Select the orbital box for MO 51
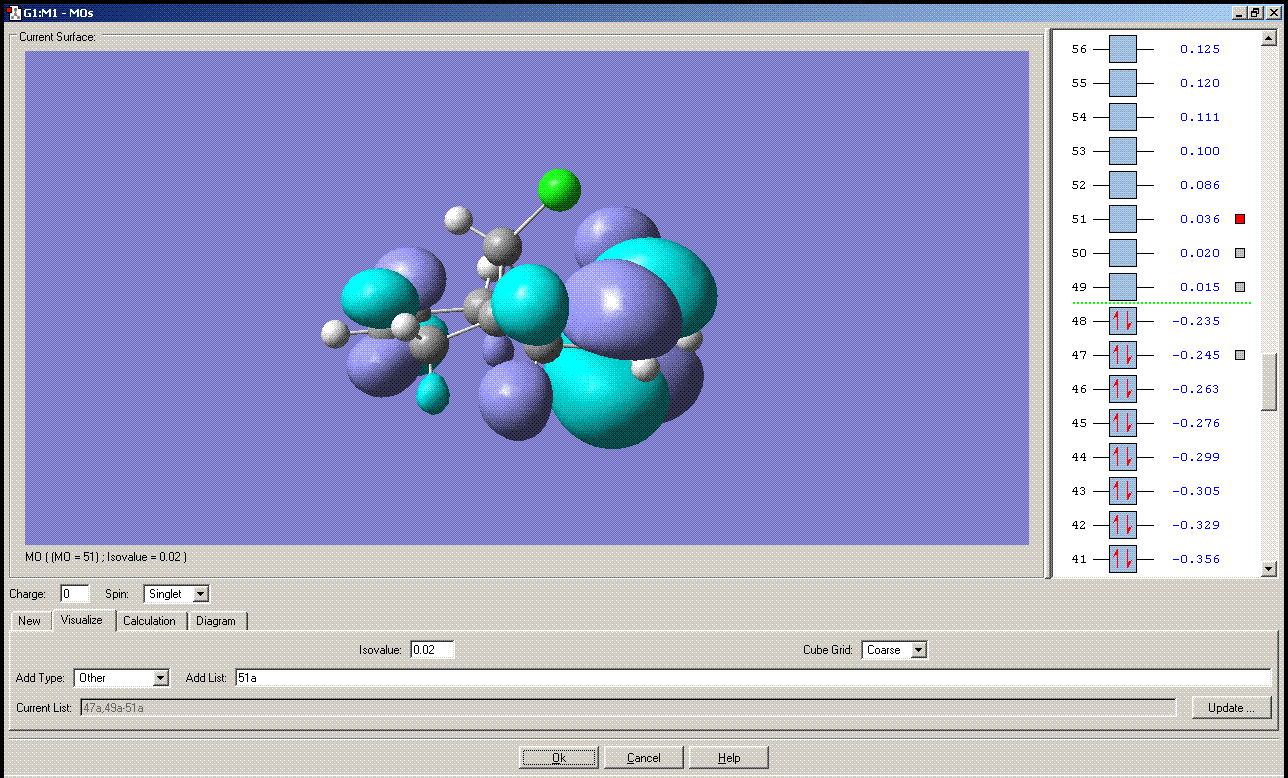The height and width of the screenshot is (778, 1288). point(1123,219)
